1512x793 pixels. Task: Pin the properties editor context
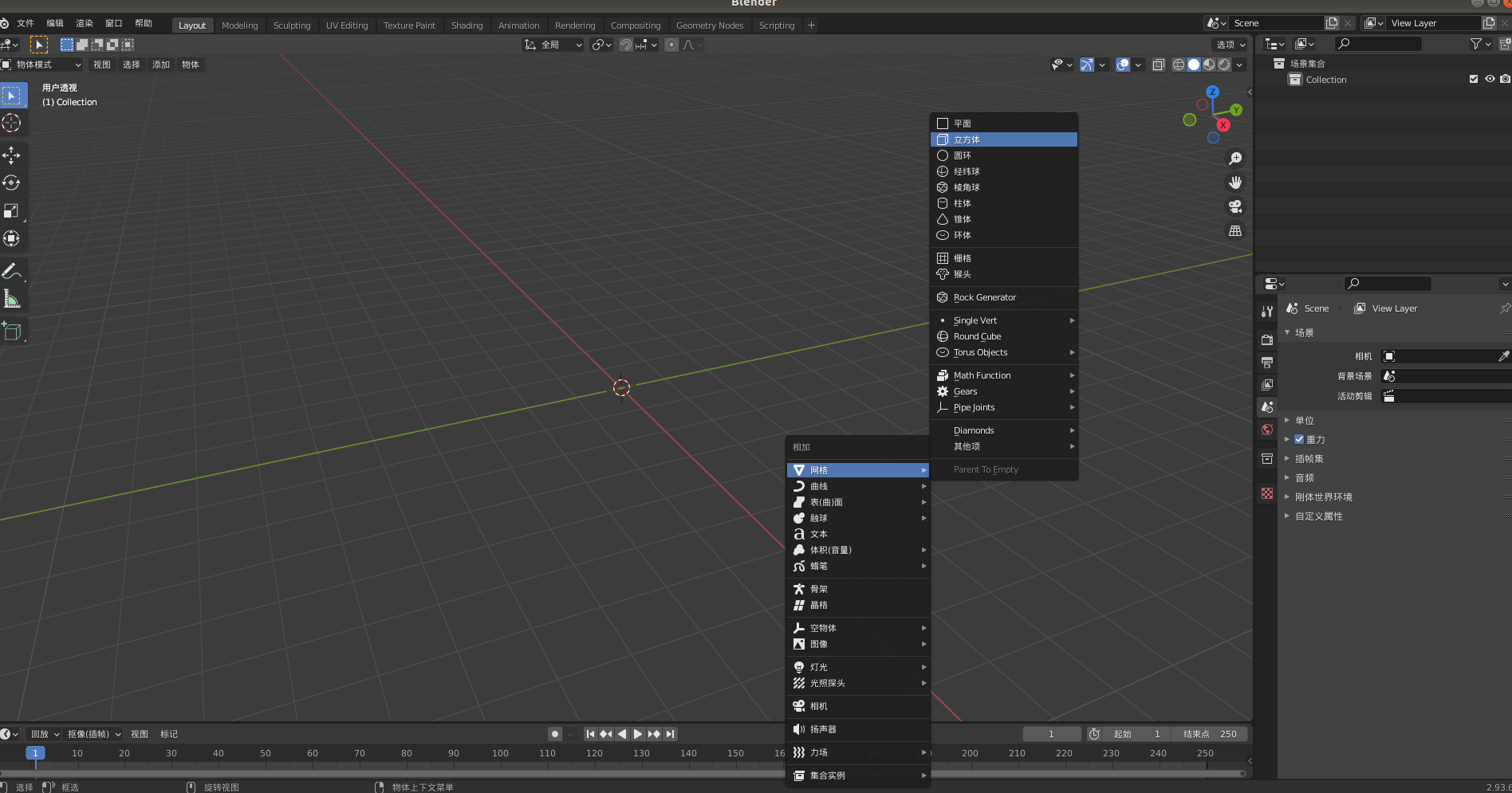(1504, 308)
